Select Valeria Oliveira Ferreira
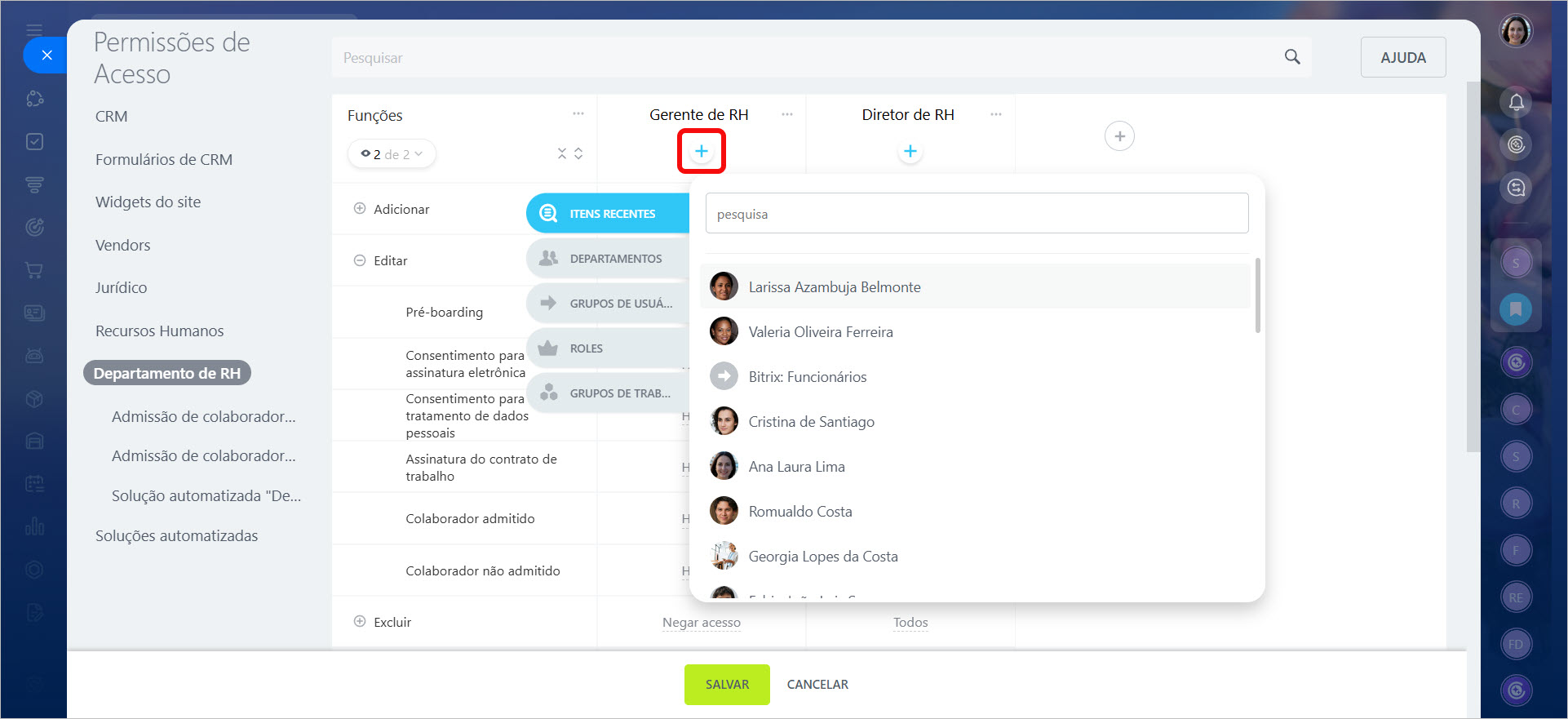This screenshot has width=1568, height=719. pos(975,331)
